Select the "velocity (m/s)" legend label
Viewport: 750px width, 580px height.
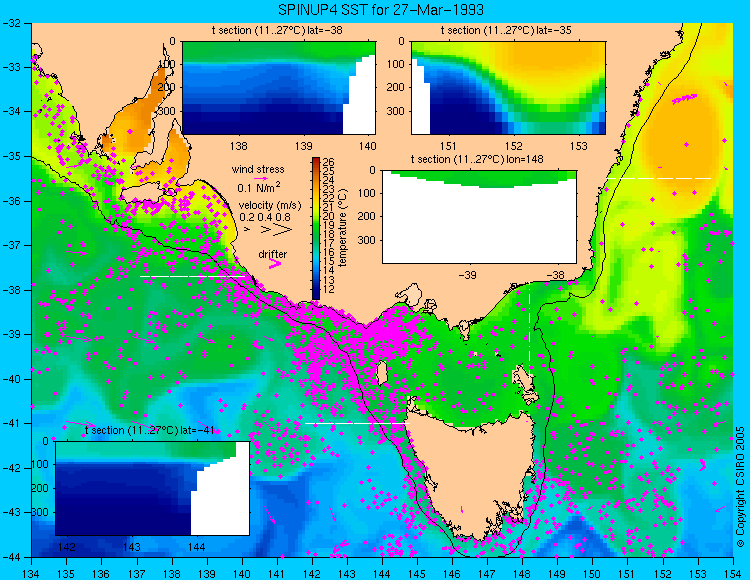[x=270, y=206]
